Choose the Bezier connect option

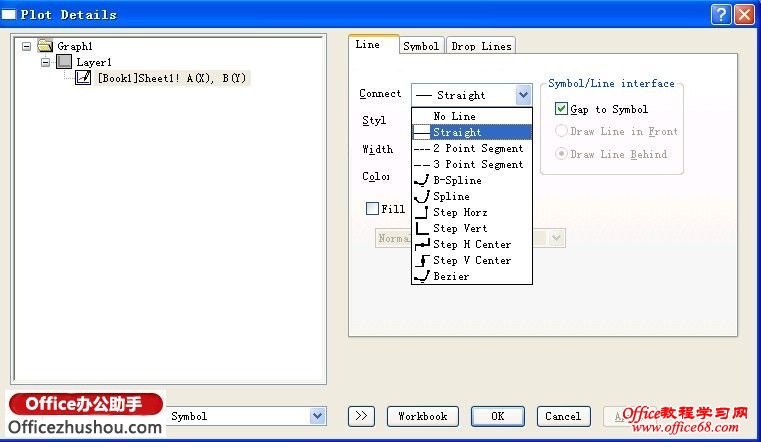[472, 276]
